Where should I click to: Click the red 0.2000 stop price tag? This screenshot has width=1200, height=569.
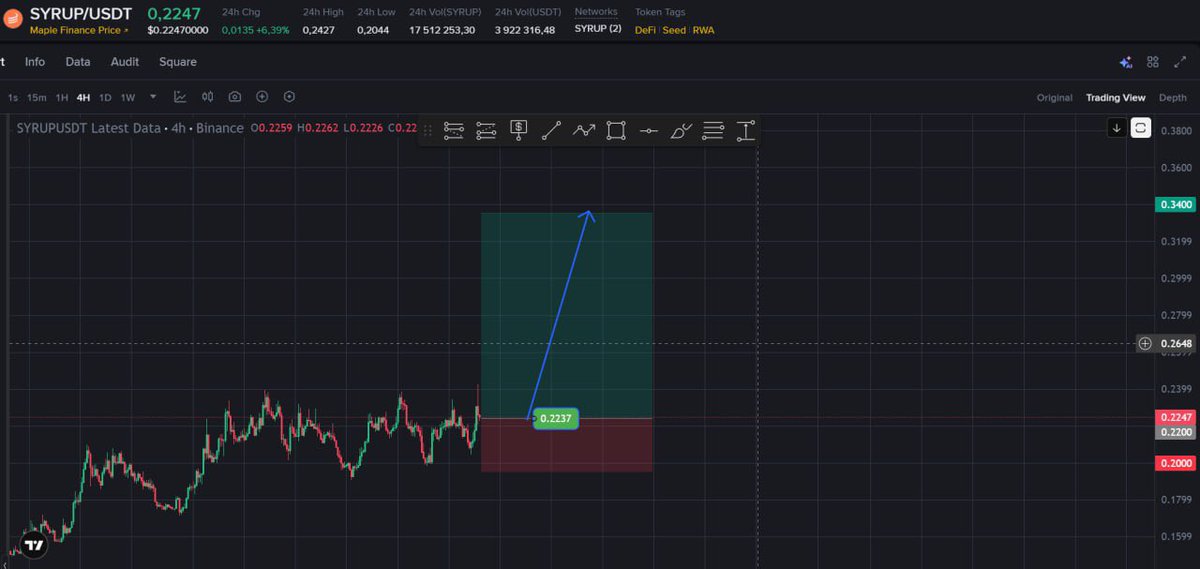pyautogui.click(x=1175, y=463)
